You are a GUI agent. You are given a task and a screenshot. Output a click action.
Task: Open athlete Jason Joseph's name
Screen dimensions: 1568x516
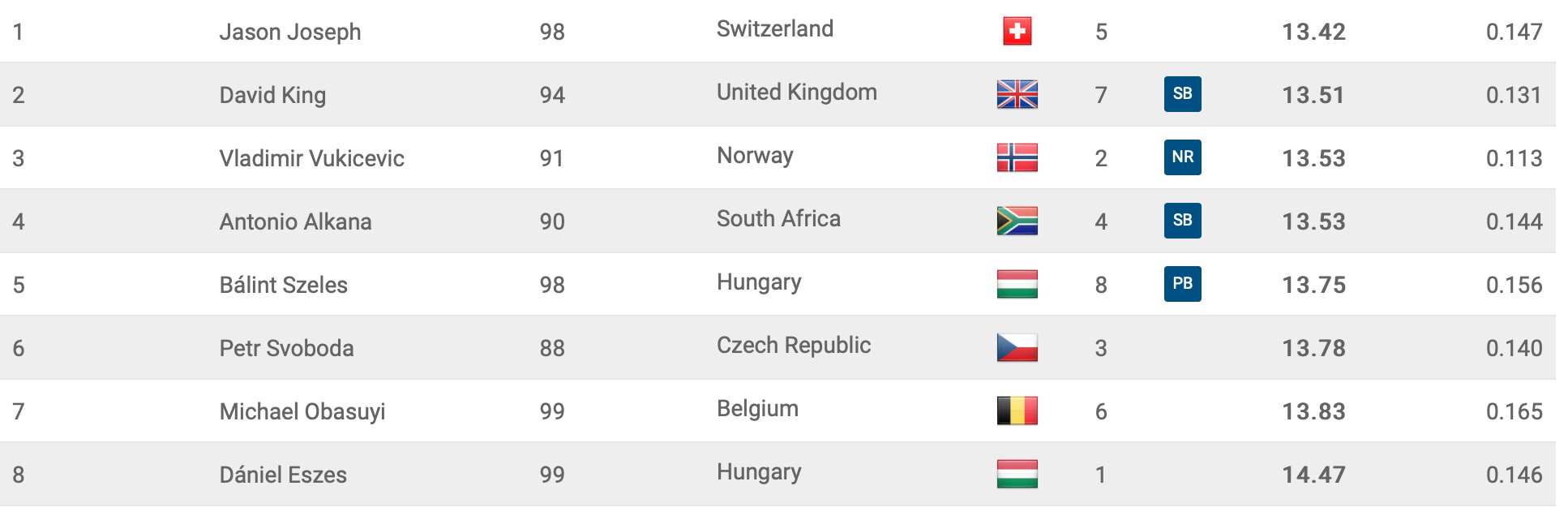point(290,32)
